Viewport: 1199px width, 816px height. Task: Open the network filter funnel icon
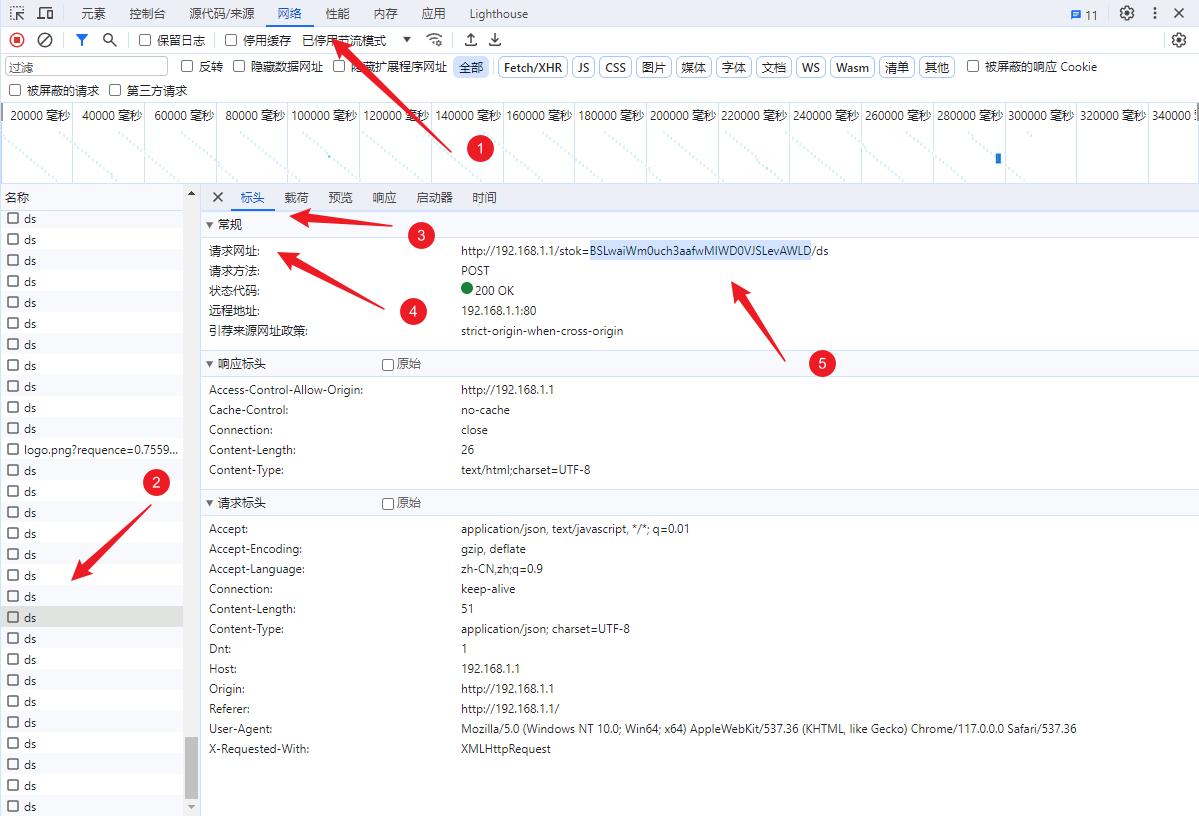click(x=81, y=40)
